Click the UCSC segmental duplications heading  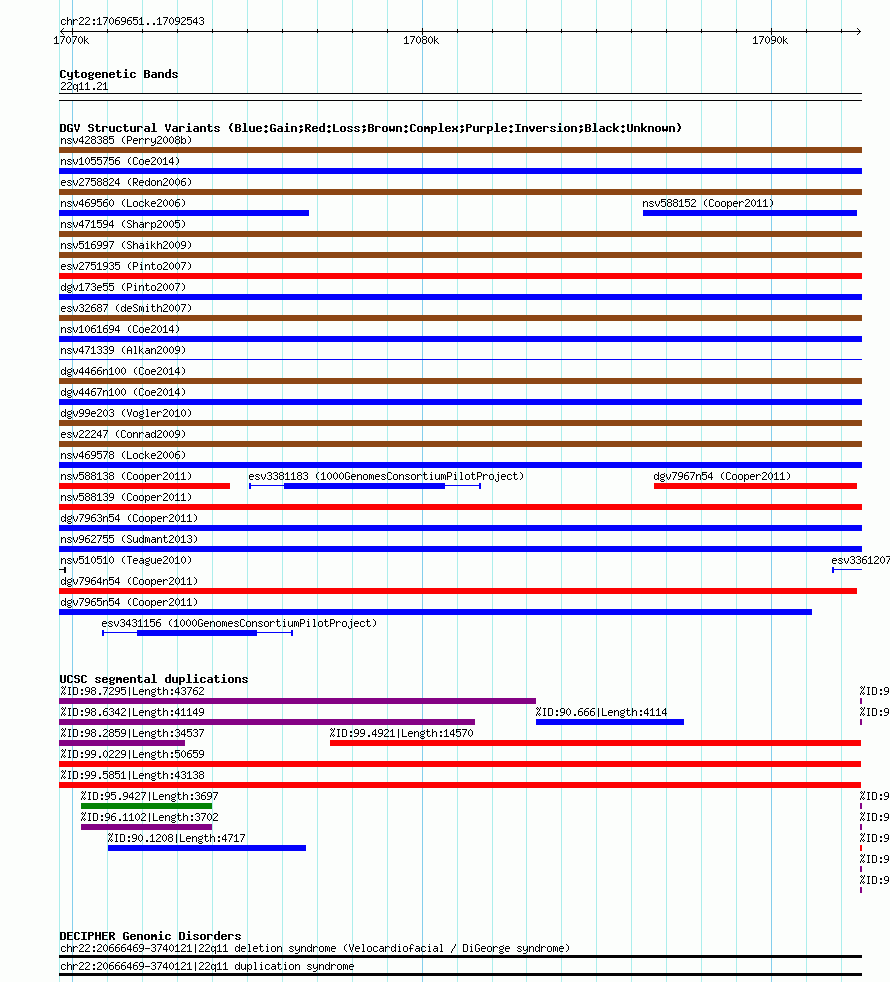click(x=153, y=679)
